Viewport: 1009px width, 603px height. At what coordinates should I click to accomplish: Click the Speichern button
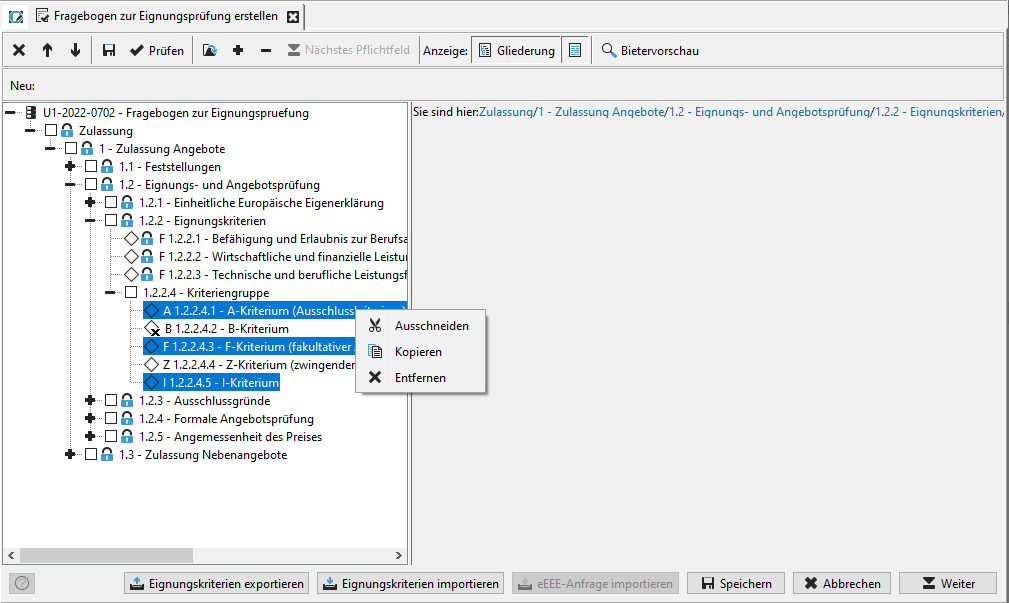pos(736,584)
